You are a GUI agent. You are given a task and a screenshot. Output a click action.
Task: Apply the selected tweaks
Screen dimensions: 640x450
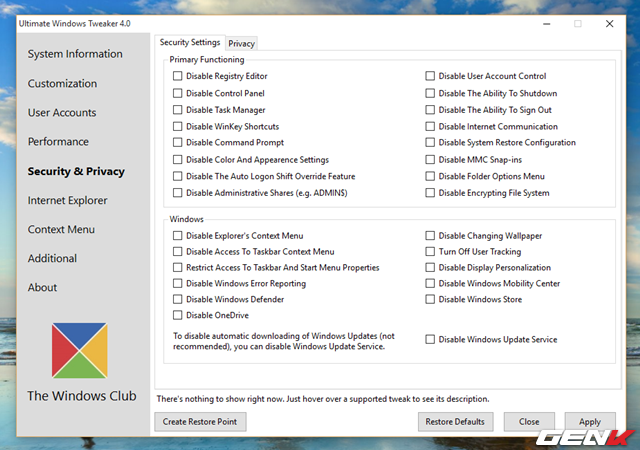[590, 421]
